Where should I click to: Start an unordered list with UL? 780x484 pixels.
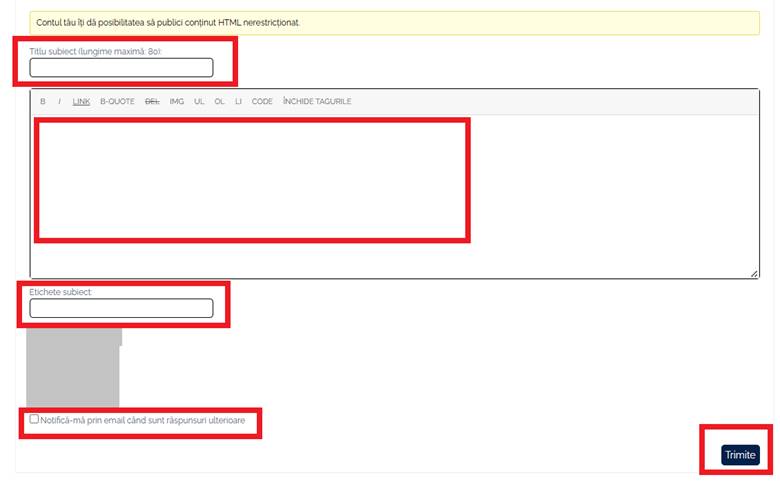point(200,102)
